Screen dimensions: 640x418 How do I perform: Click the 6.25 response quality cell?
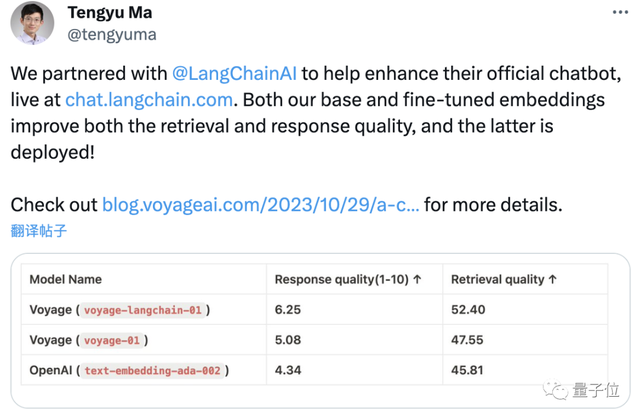click(x=290, y=311)
